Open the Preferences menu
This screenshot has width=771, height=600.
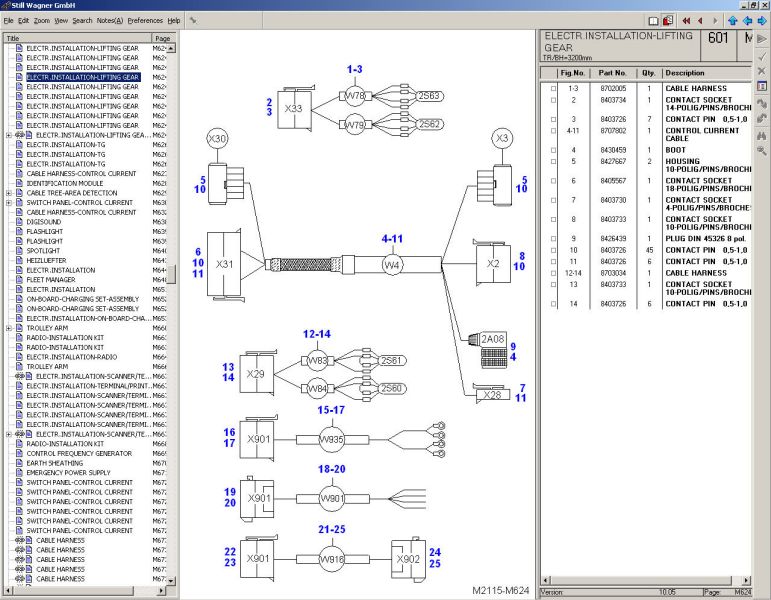tap(145, 20)
